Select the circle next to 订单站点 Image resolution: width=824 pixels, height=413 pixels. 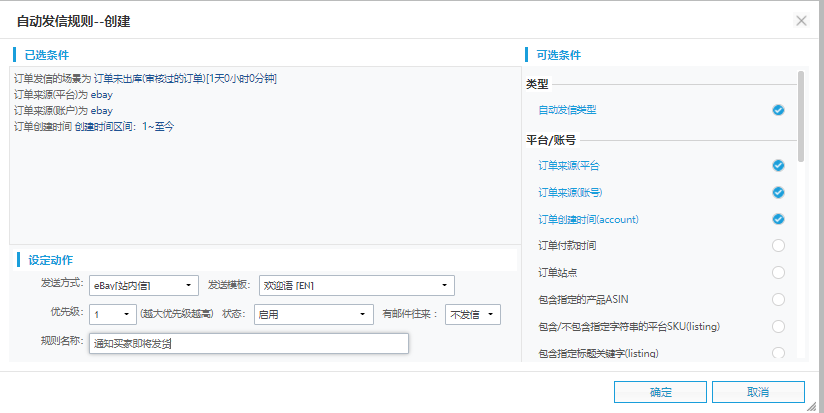(x=778, y=272)
